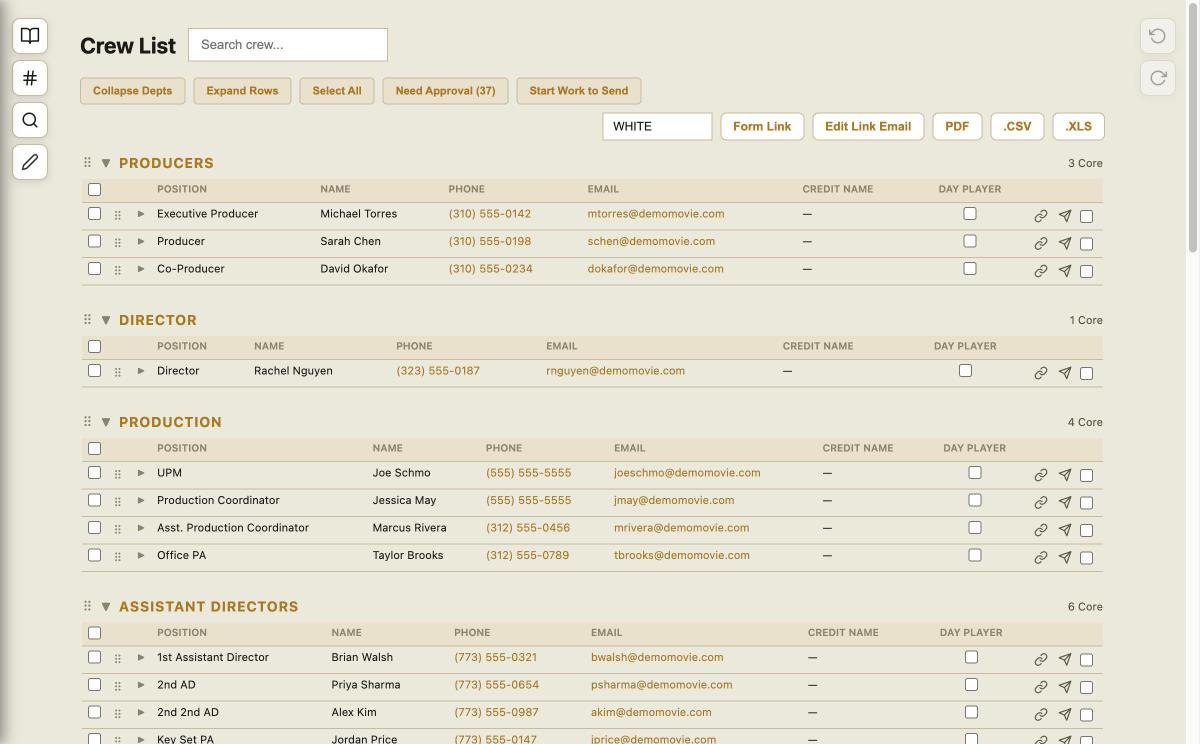The width and height of the screenshot is (1200, 744).
Task: Click the undo arrow icon
Action: pyautogui.click(x=1158, y=36)
